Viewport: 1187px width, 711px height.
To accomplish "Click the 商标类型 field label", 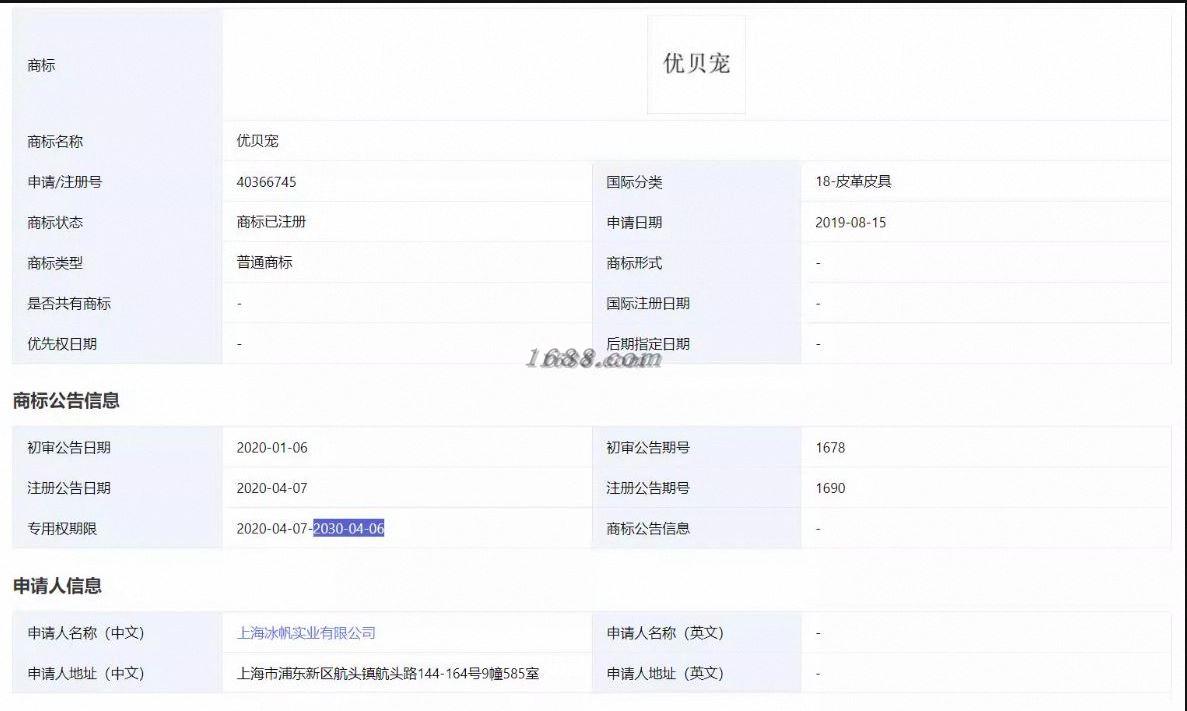I will (55, 264).
